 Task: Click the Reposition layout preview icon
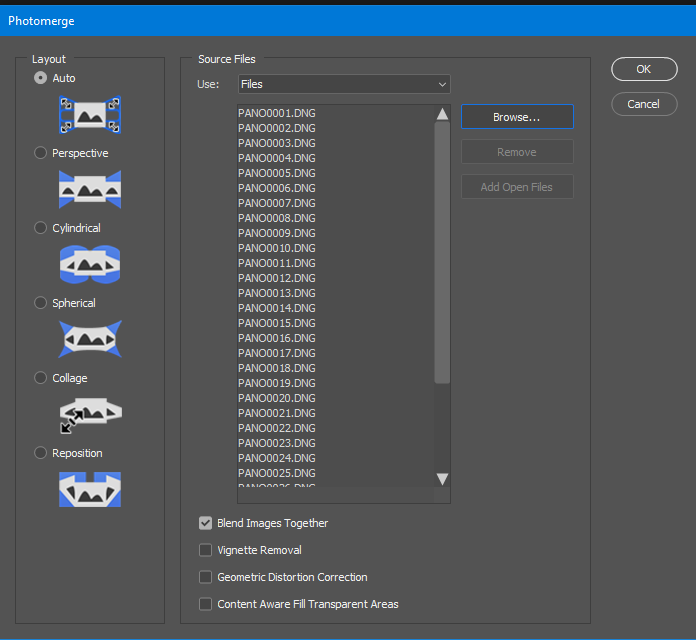pyautogui.click(x=90, y=488)
